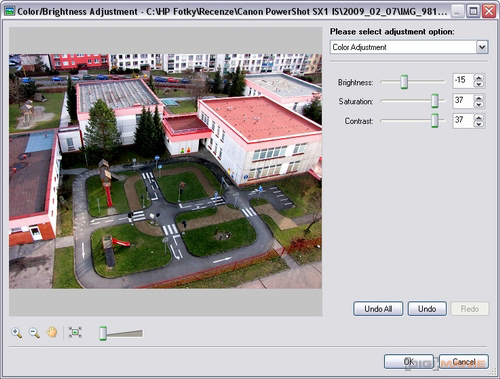
Task: Maximize the Color/Brightness Adjustment window
Action: [x=473, y=11]
